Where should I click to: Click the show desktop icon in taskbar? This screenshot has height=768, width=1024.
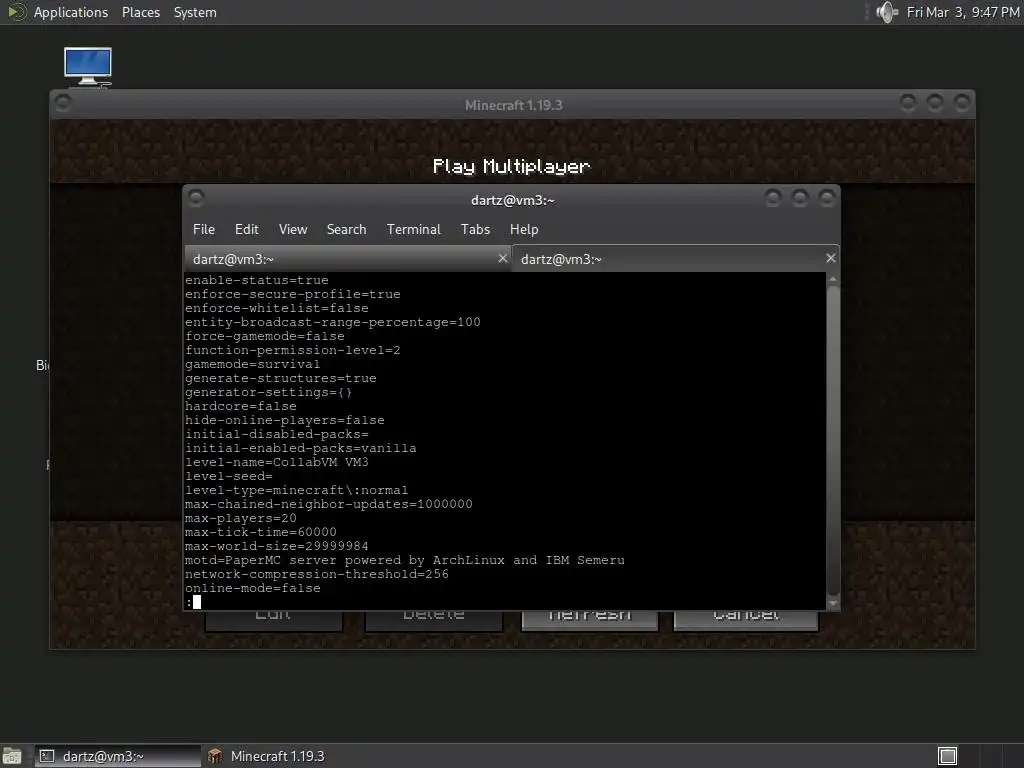(12, 756)
